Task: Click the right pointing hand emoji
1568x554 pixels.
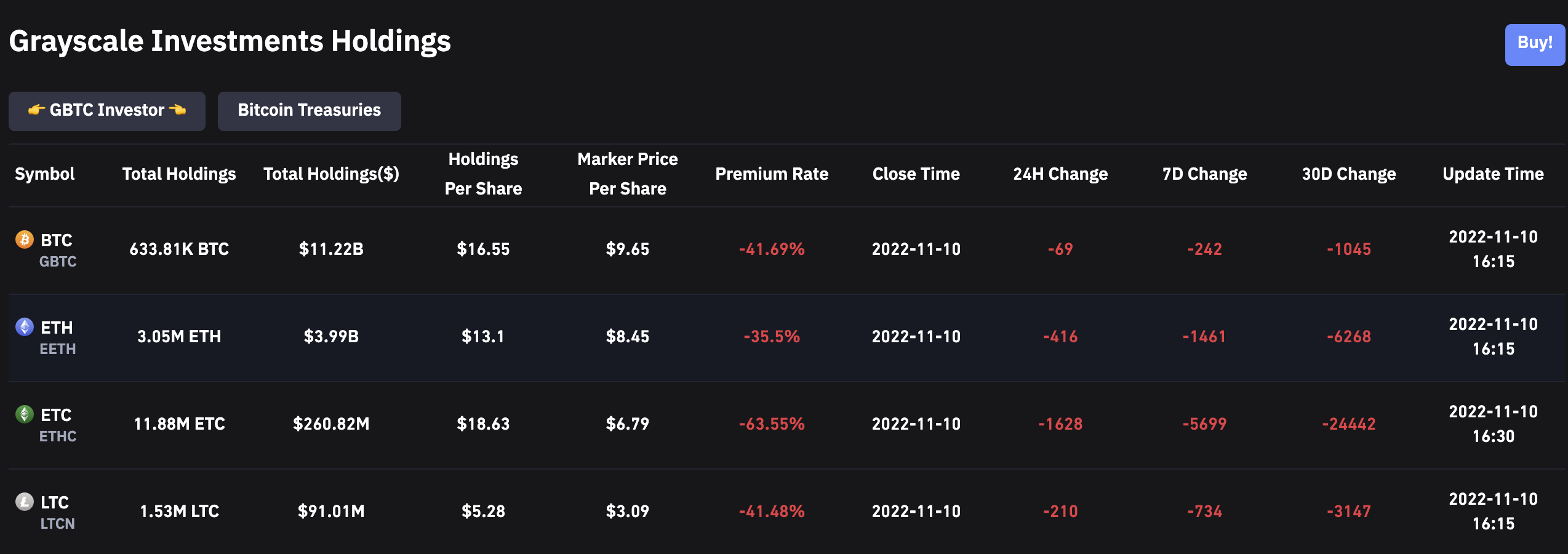Action: [x=178, y=110]
